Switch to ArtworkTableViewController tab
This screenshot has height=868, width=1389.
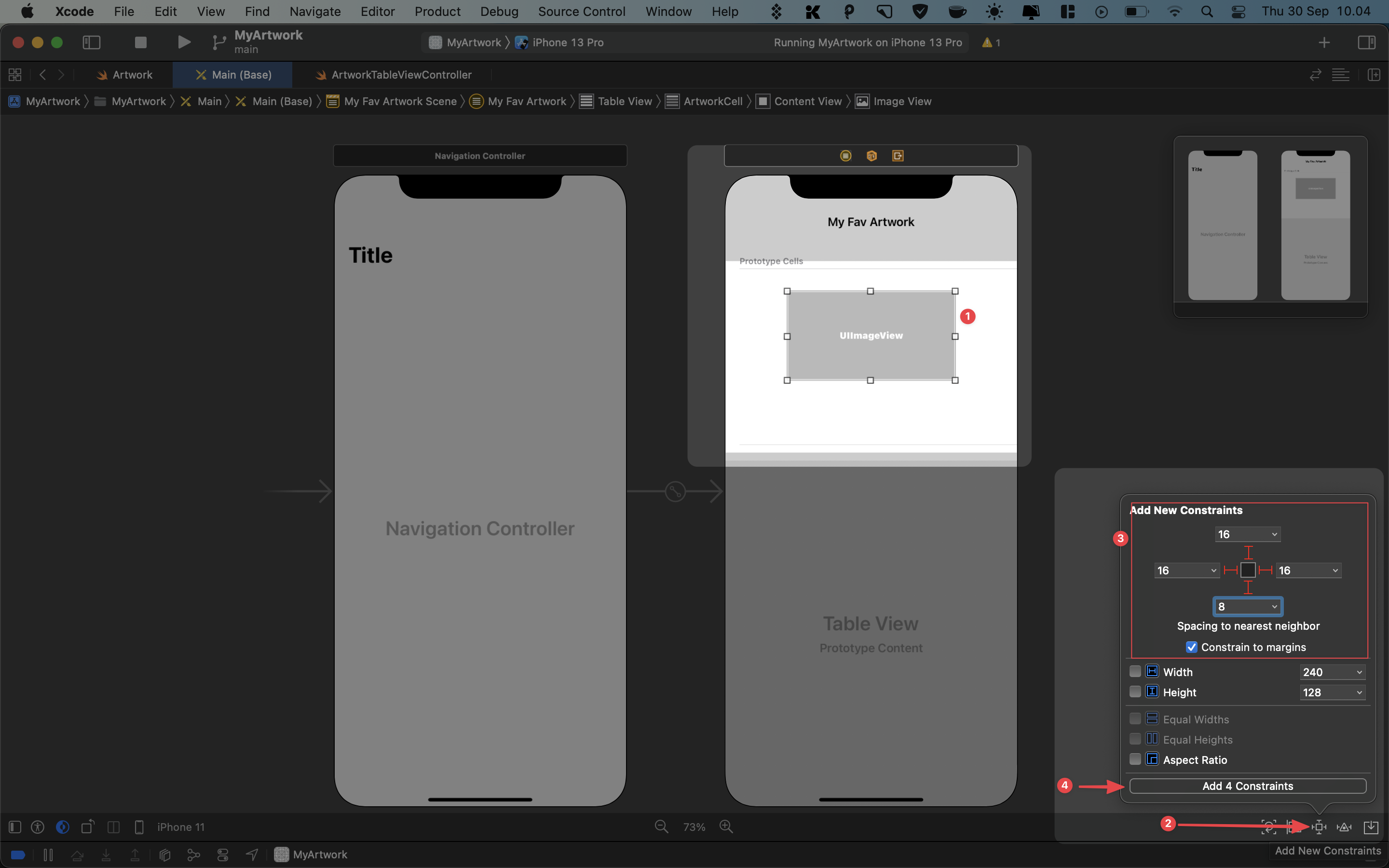click(x=394, y=75)
